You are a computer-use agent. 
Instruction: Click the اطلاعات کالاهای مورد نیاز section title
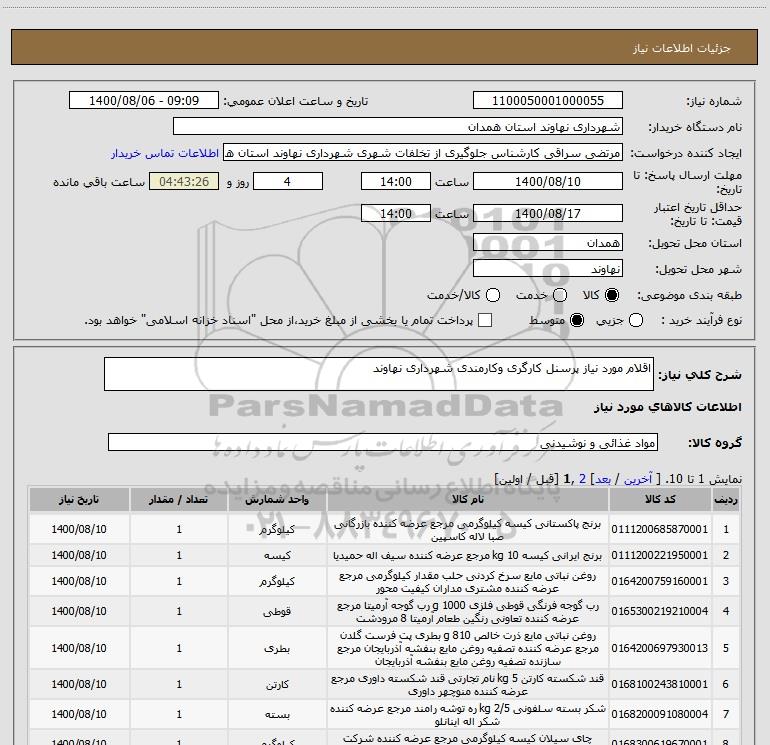coord(668,407)
